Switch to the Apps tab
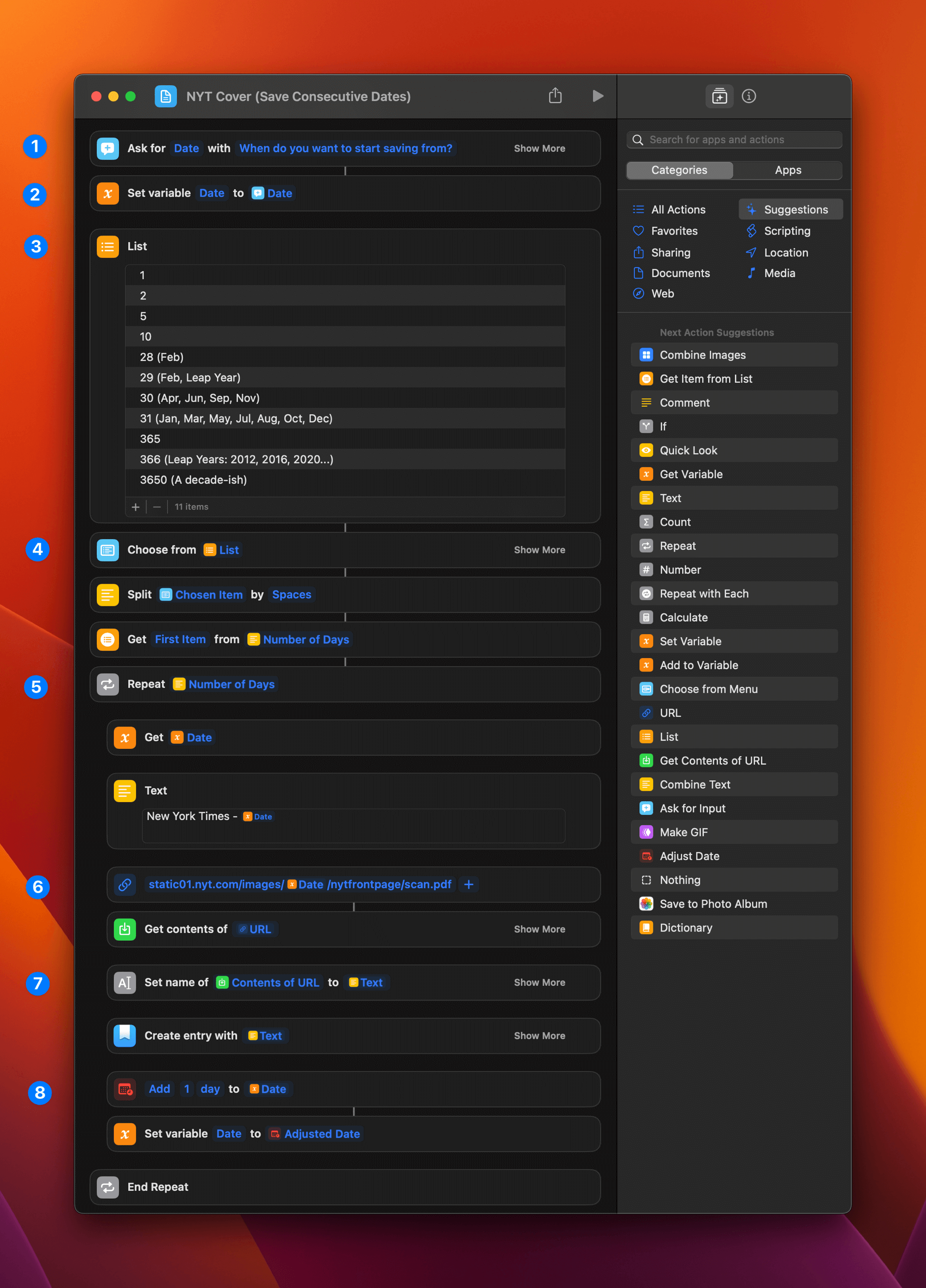 (788, 170)
